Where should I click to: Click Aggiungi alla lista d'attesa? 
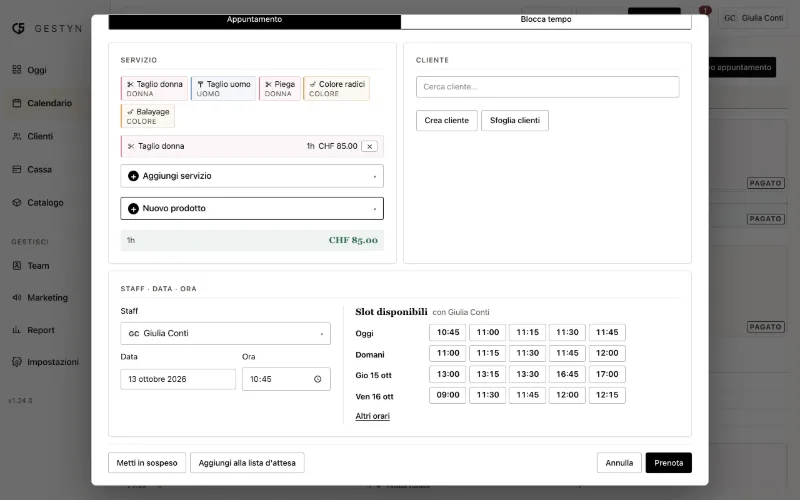tap(247, 463)
